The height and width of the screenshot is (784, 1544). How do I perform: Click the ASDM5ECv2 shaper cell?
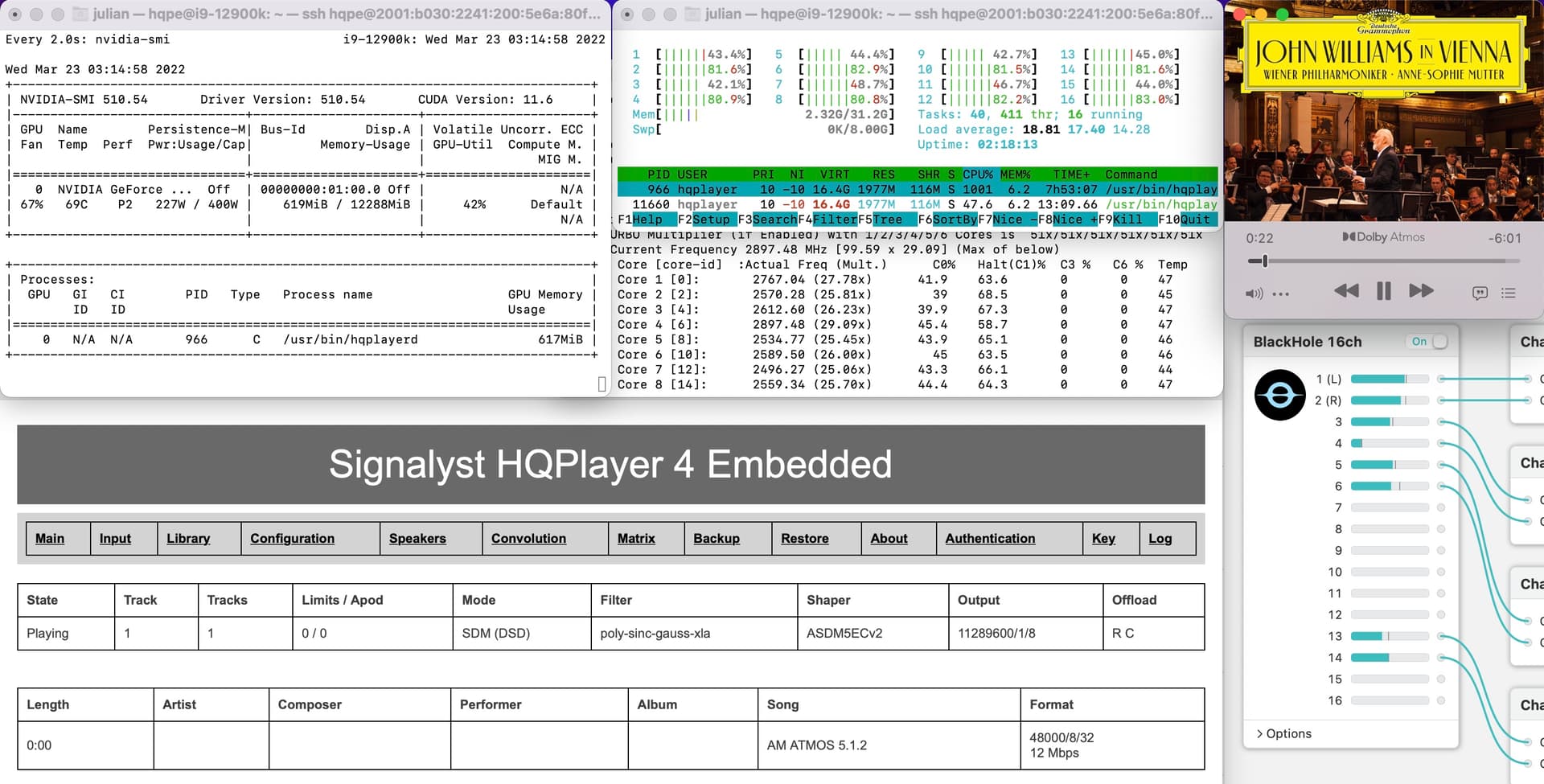click(x=873, y=633)
